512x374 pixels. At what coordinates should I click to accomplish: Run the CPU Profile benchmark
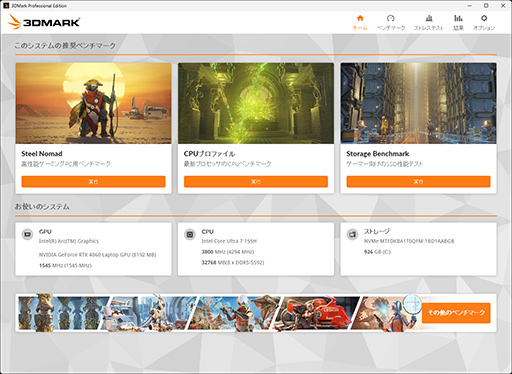pos(256,182)
